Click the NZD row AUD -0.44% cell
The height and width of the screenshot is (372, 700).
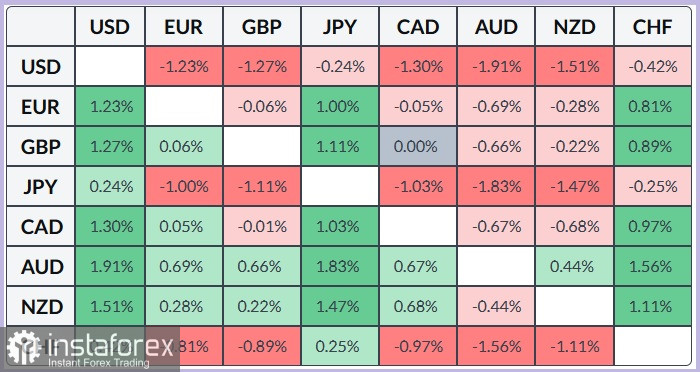tap(496, 306)
